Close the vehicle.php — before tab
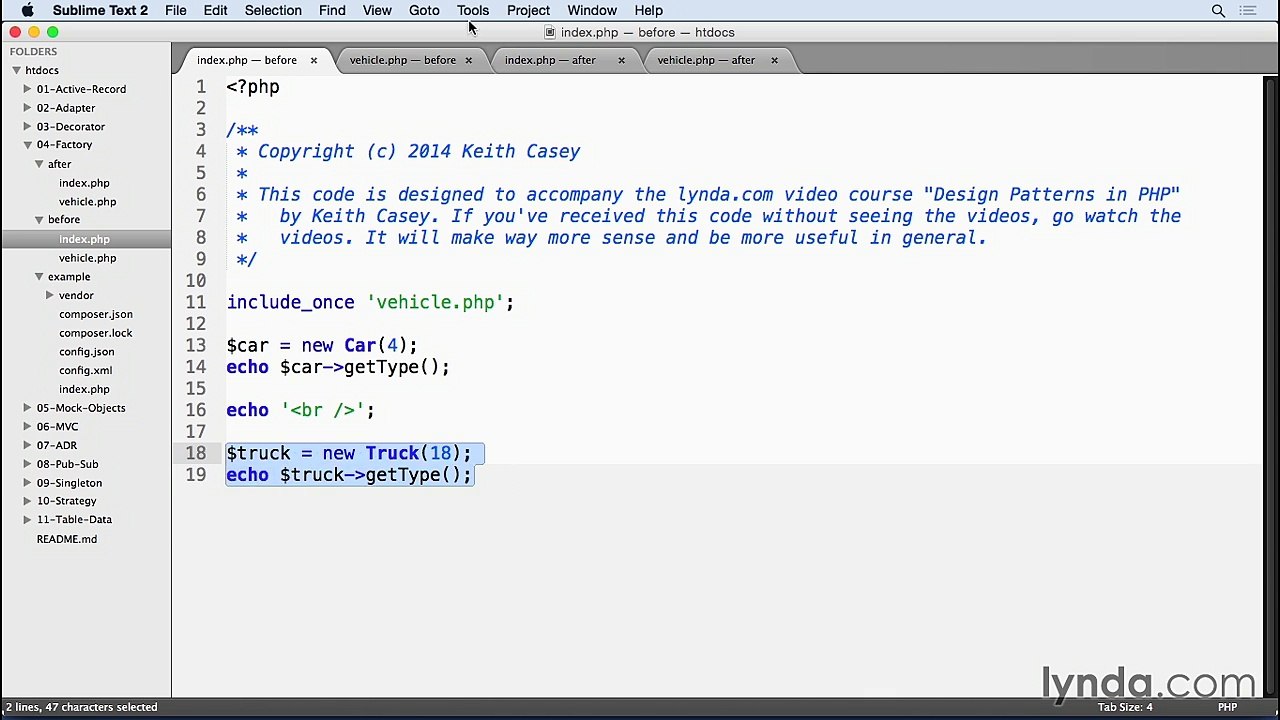This screenshot has height=720, width=1280. click(x=468, y=60)
